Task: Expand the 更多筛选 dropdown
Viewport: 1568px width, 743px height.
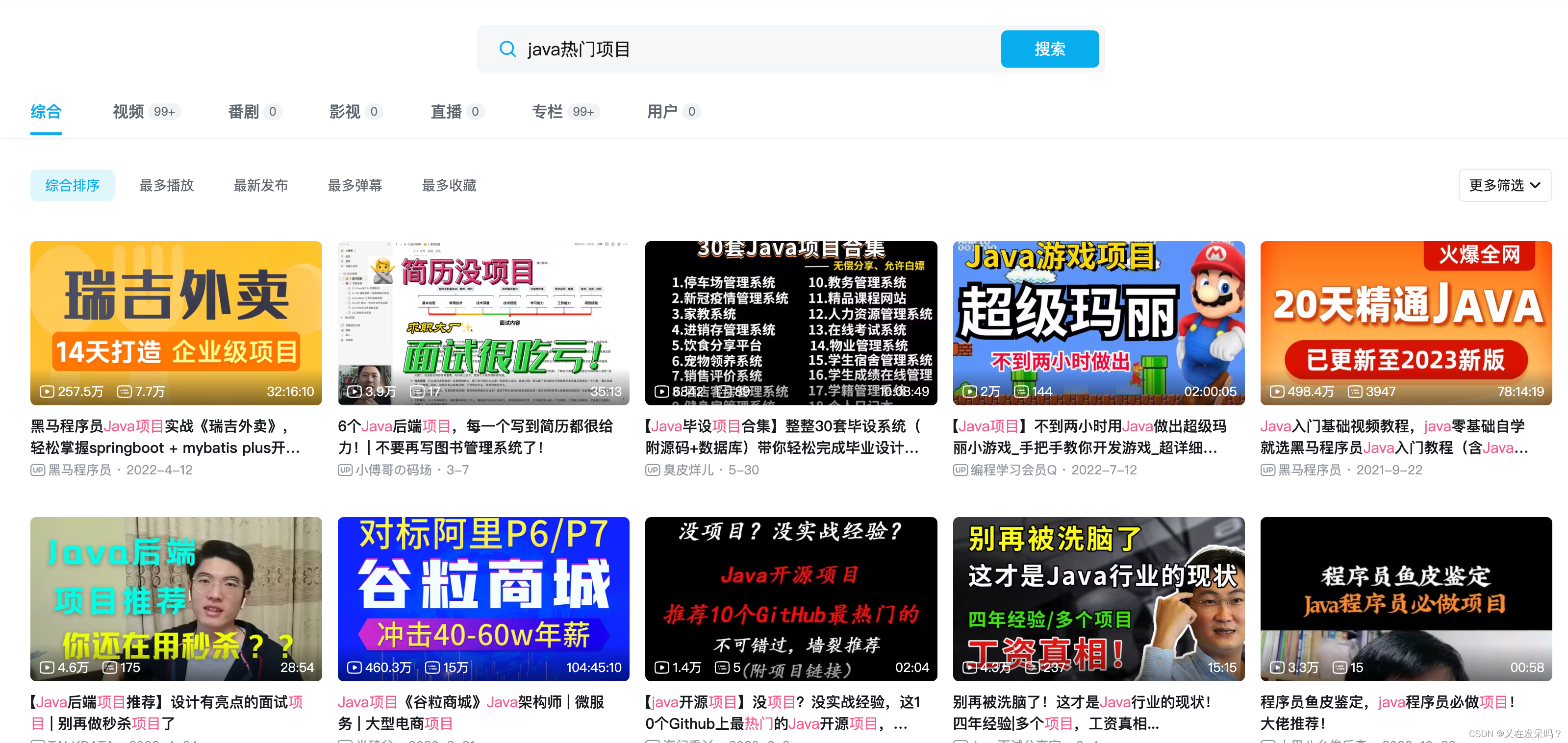Action: coord(1496,185)
